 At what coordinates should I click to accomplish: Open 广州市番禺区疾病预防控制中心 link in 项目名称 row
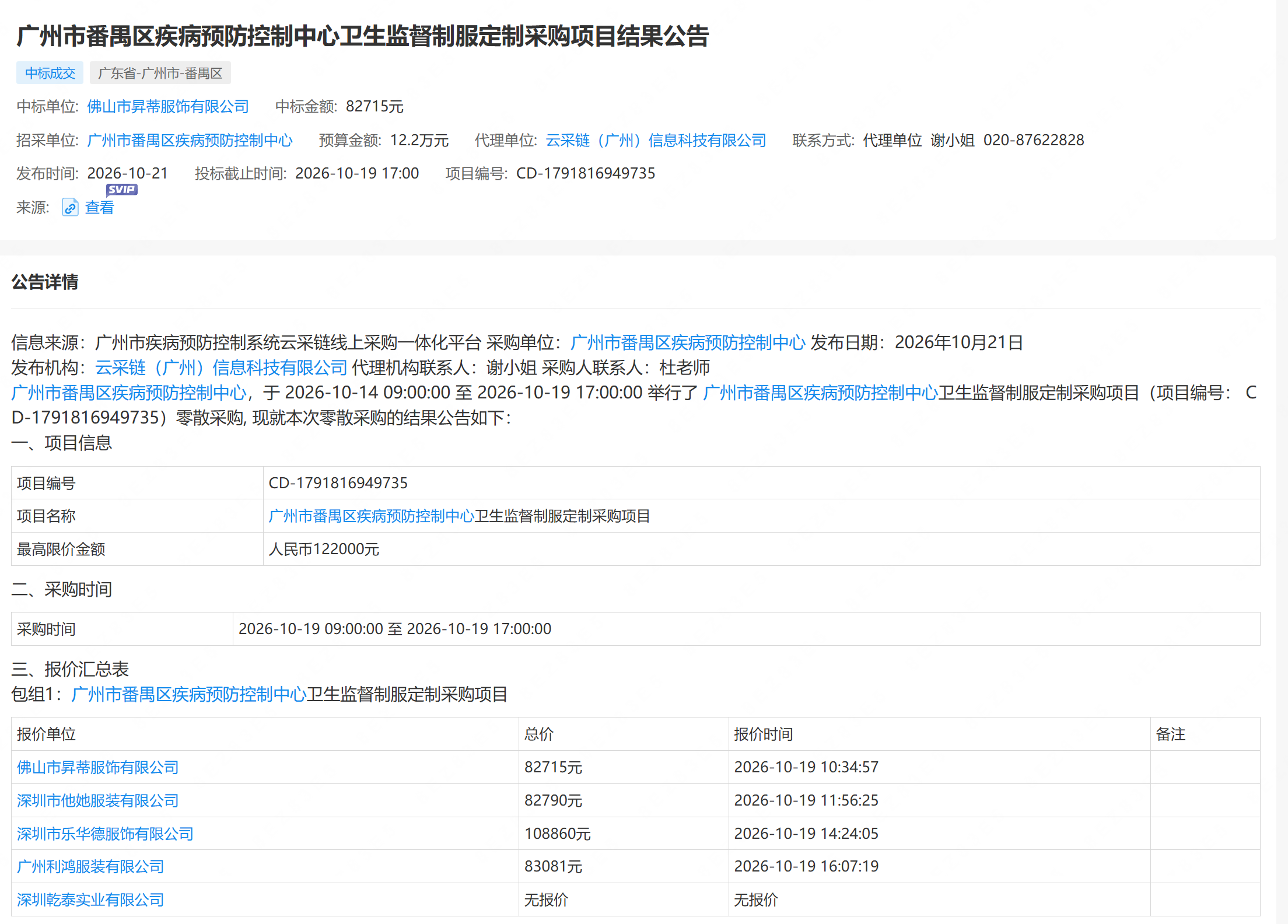click(371, 516)
